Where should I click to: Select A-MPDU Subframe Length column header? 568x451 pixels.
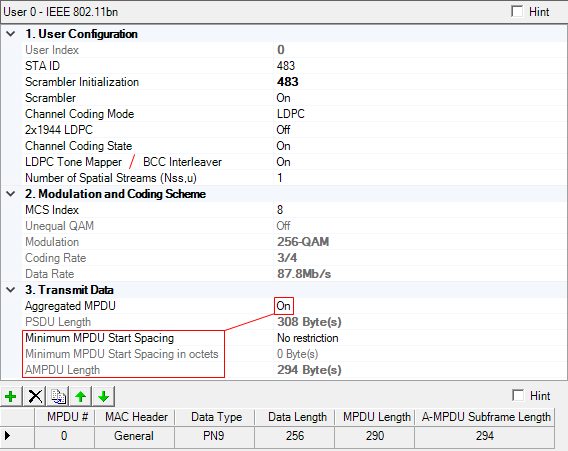pos(485,417)
